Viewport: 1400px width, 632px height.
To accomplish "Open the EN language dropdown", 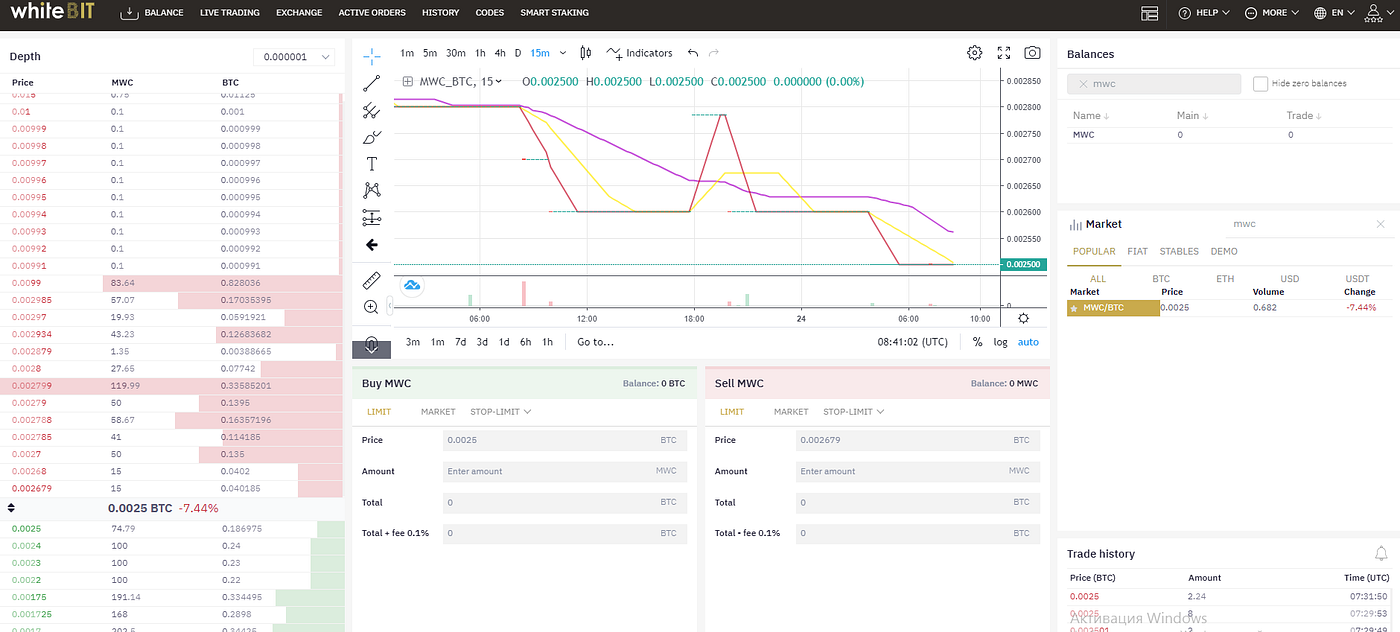I will click(x=1334, y=13).
